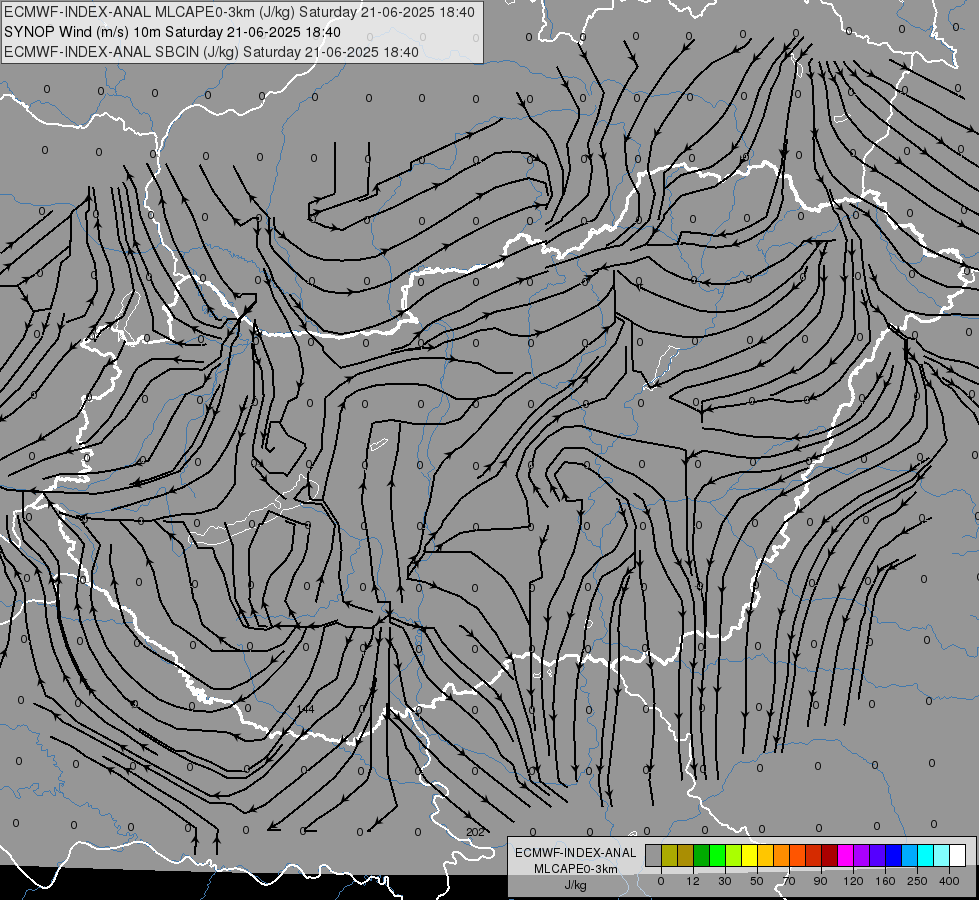The height and width of the screenshot is (900, 979).
Task: Click the dark red legend swatch
Action: click(x=830, y=855)
